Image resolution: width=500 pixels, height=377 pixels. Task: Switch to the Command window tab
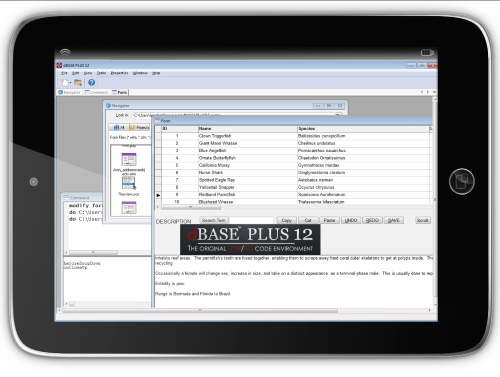97,92
